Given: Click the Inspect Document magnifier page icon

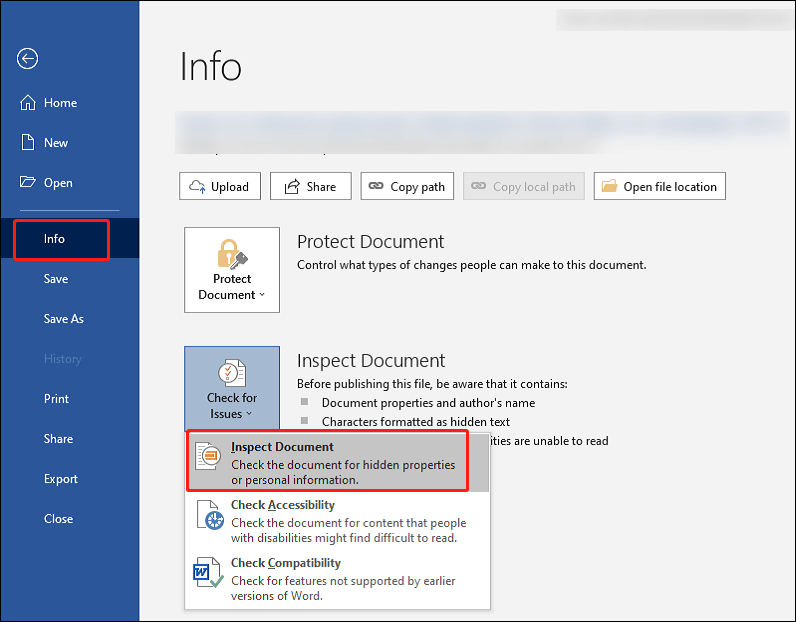Looking at the screenshot, I should coord(209,455).
